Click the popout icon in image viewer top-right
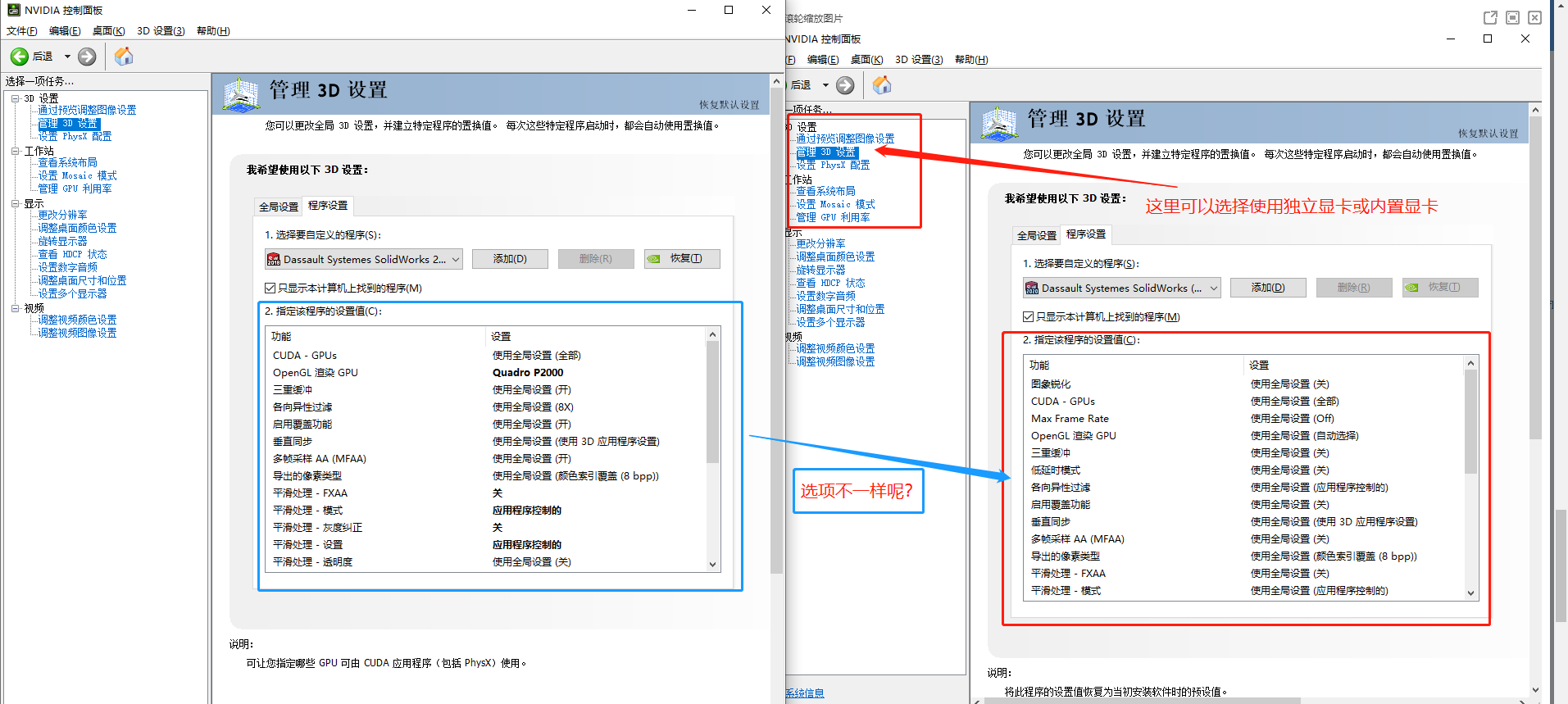1568x704 pixels. [1491, 17]
